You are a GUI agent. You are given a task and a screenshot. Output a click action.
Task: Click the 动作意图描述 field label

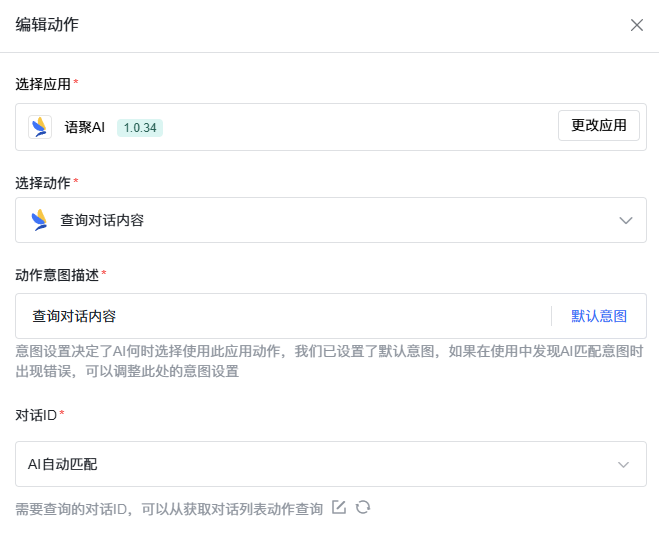click(x=57, y=274)
